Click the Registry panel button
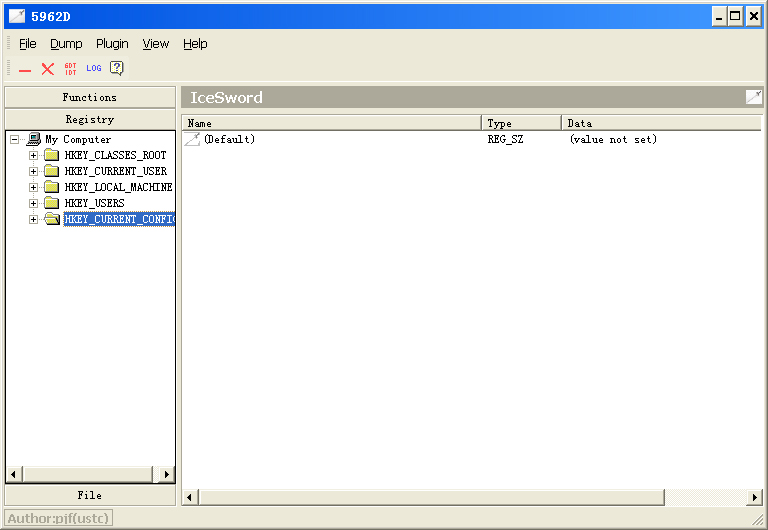This screenshot has width=768, height=530. [90, 119]
